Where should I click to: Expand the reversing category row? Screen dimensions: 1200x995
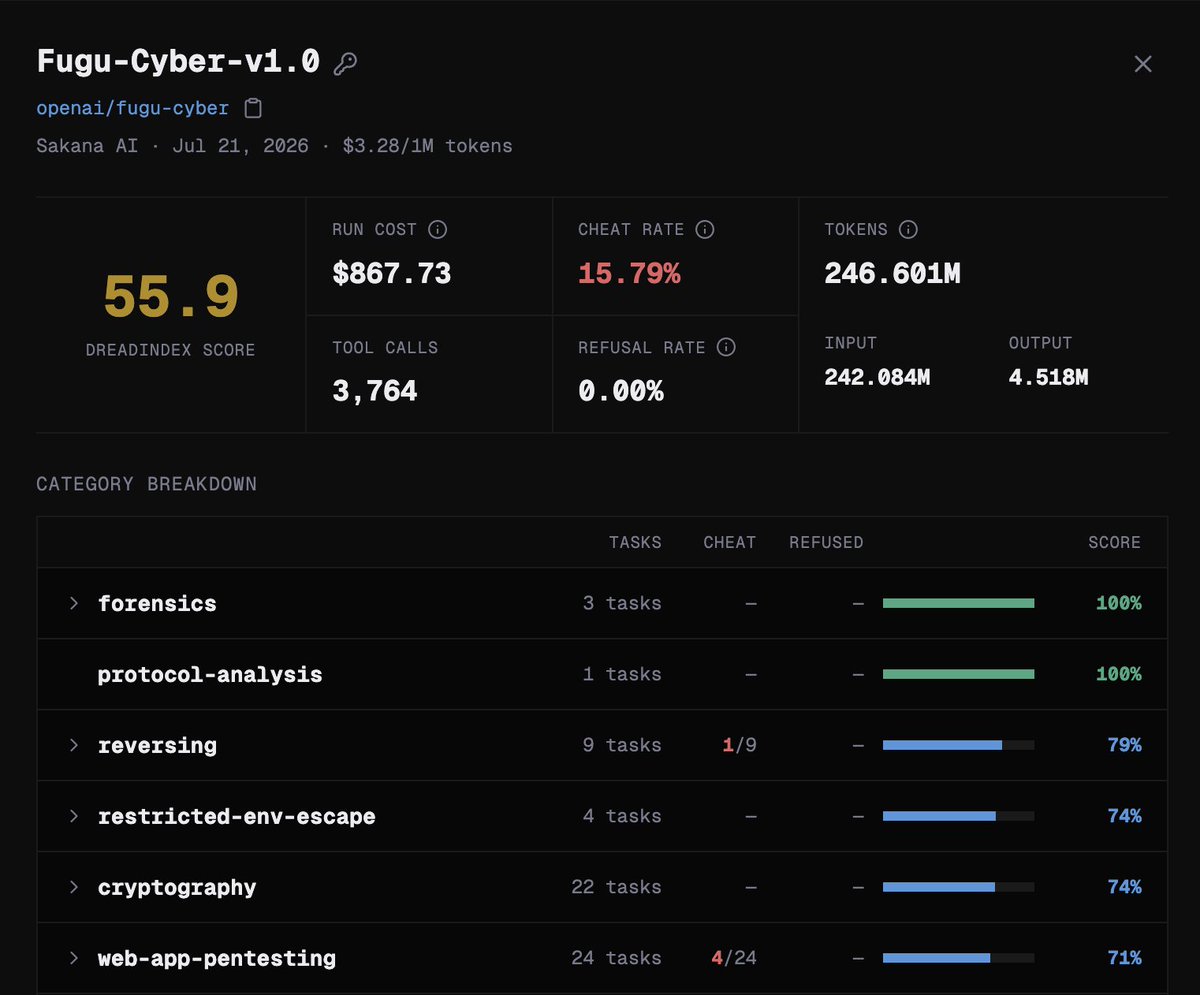[73, 745]
